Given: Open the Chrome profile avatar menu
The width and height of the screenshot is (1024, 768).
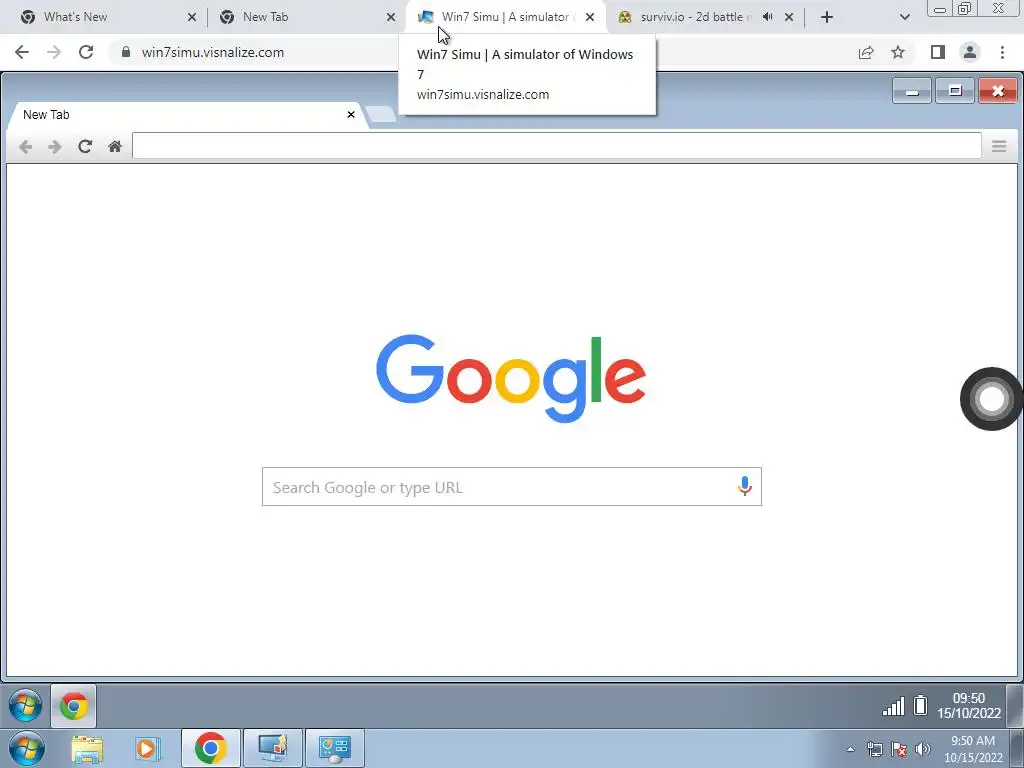Looking at the screenshot, I should pyautogui.click(x=970, y=52).
